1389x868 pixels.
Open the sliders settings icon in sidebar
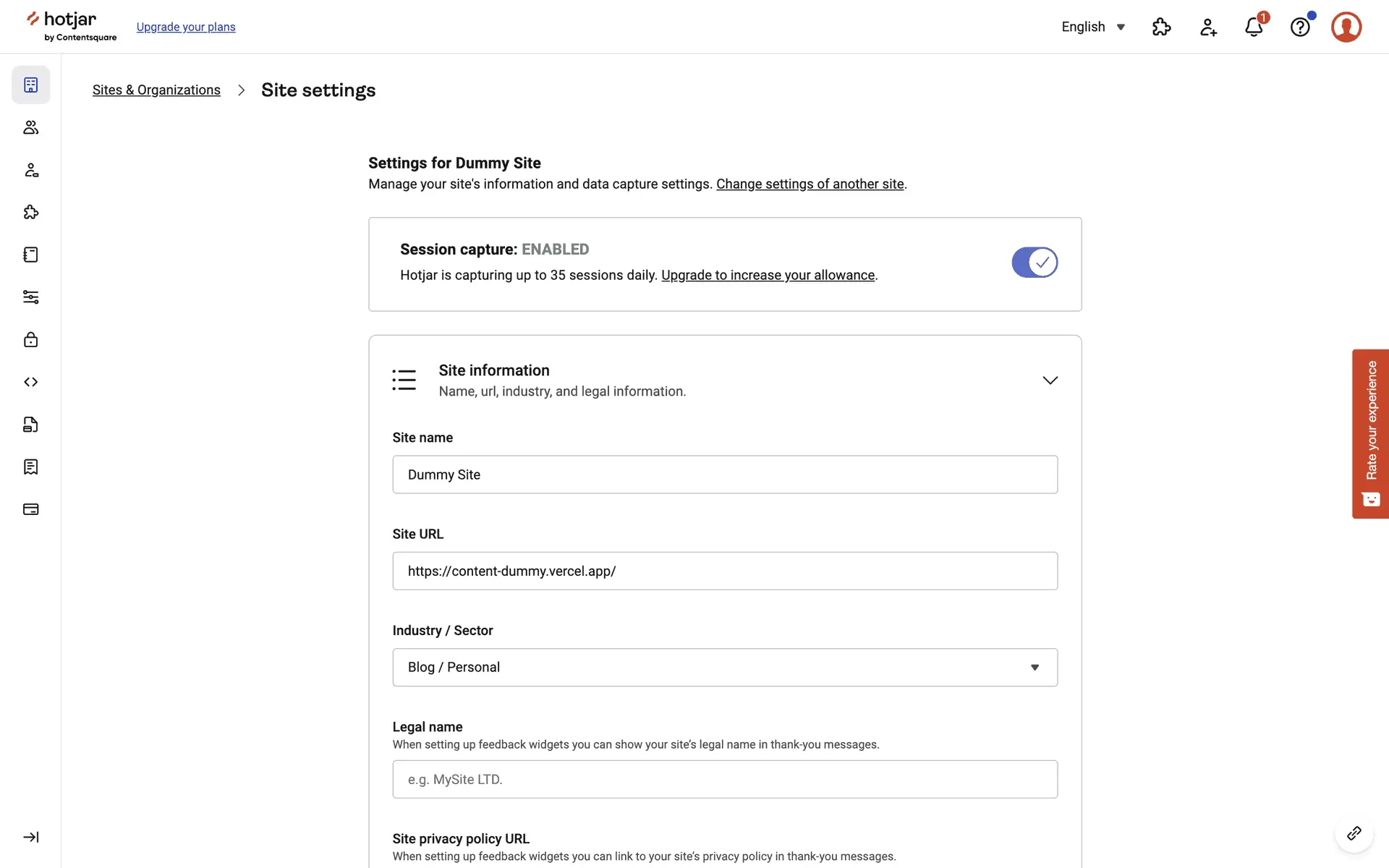[x=30, y=297]
